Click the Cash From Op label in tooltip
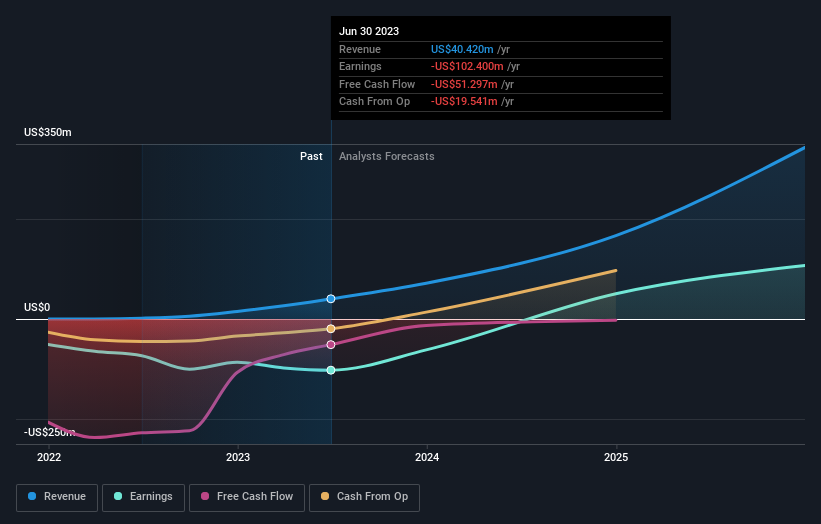 click(374, 102)
